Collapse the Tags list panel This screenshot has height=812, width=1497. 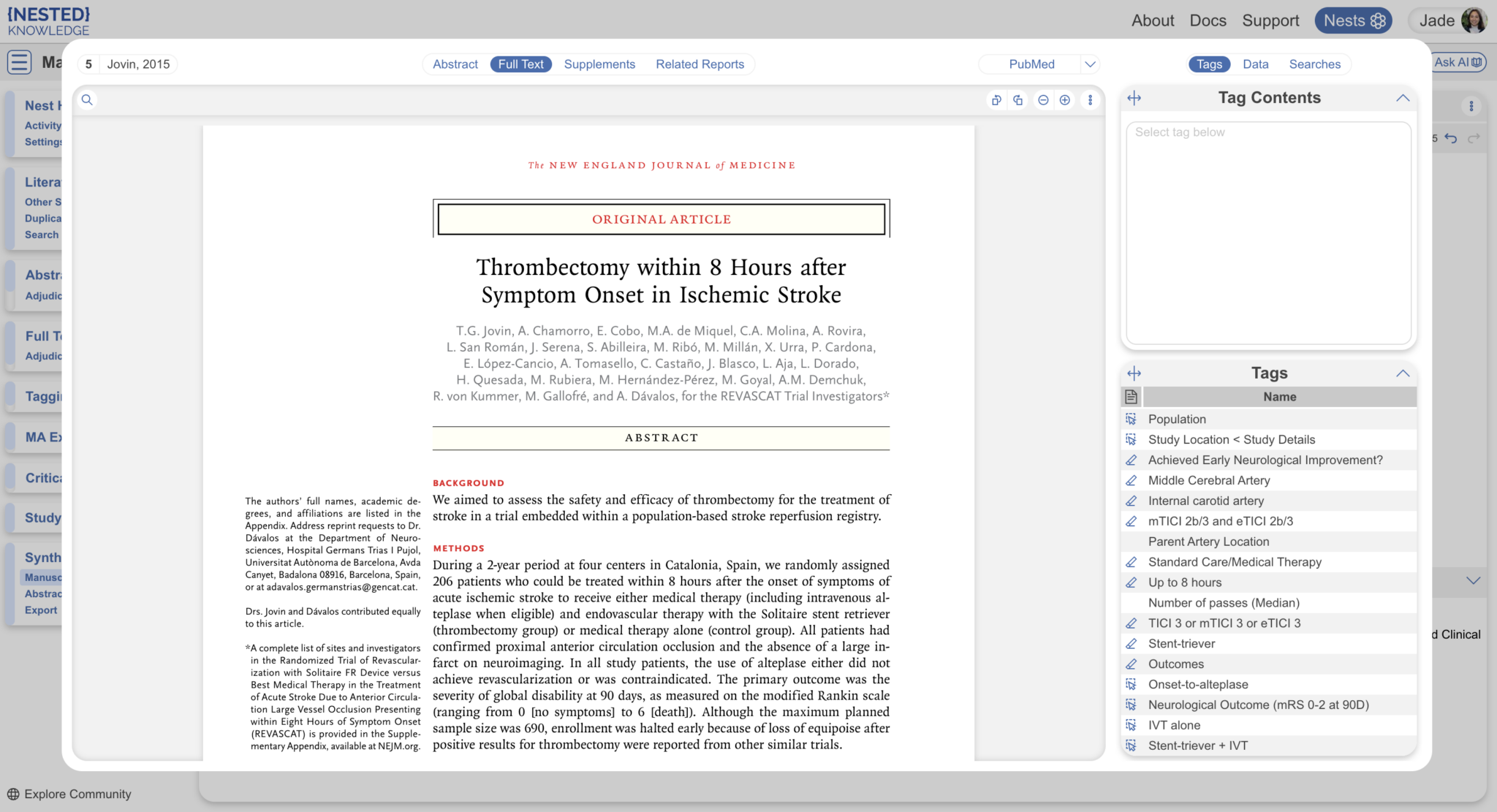[1402, 373]
